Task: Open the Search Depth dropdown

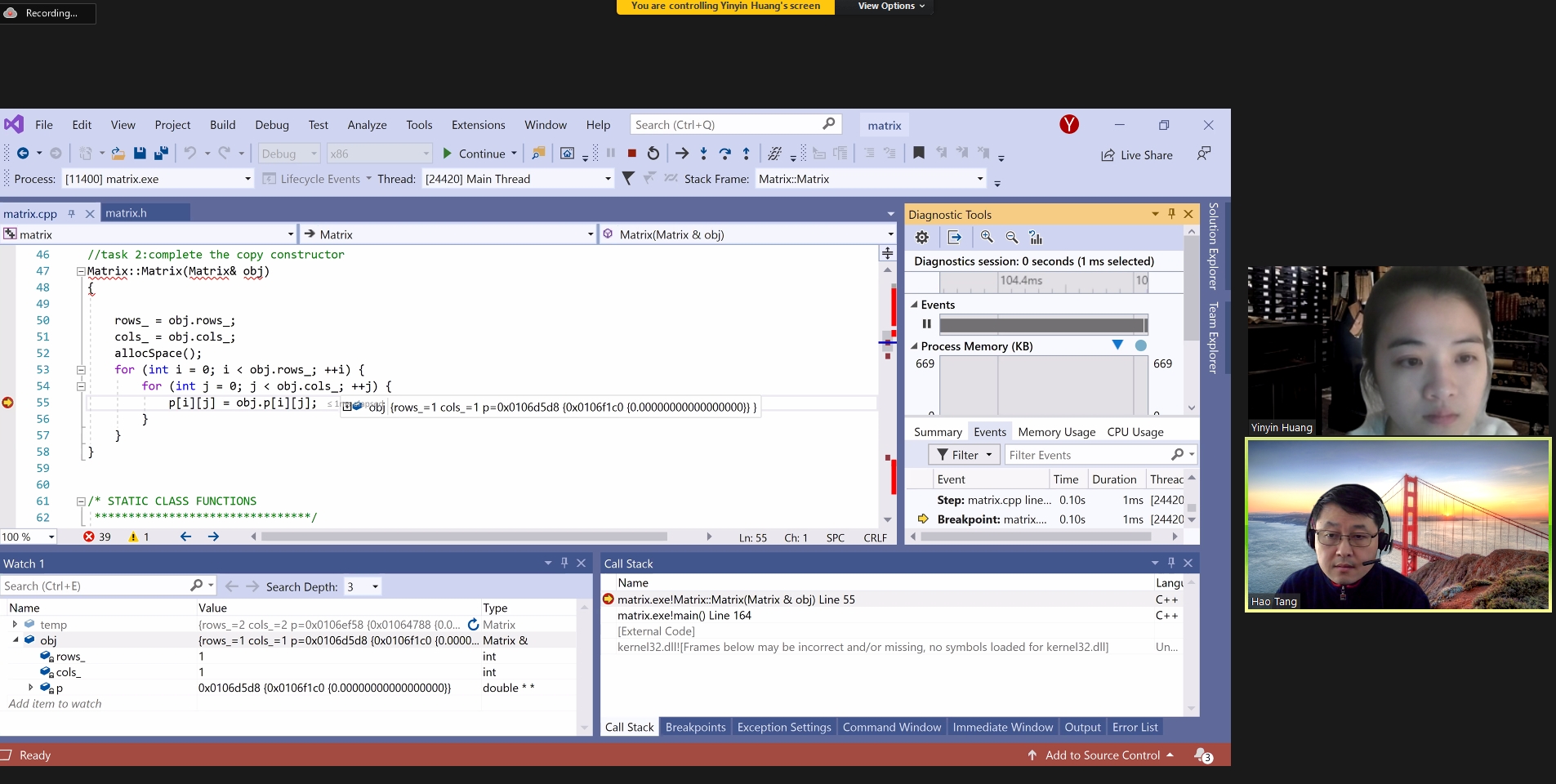Action: click(x=375, y=586)
